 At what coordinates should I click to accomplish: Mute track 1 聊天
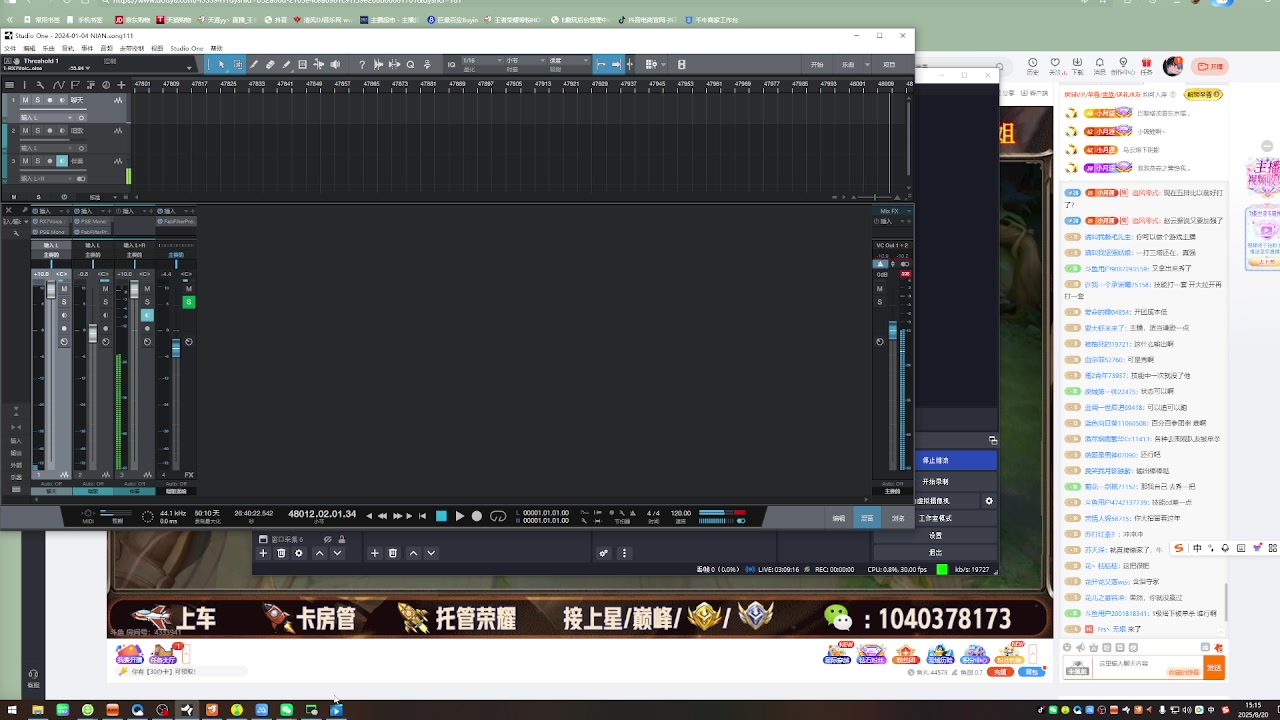[x=25, y=100]
